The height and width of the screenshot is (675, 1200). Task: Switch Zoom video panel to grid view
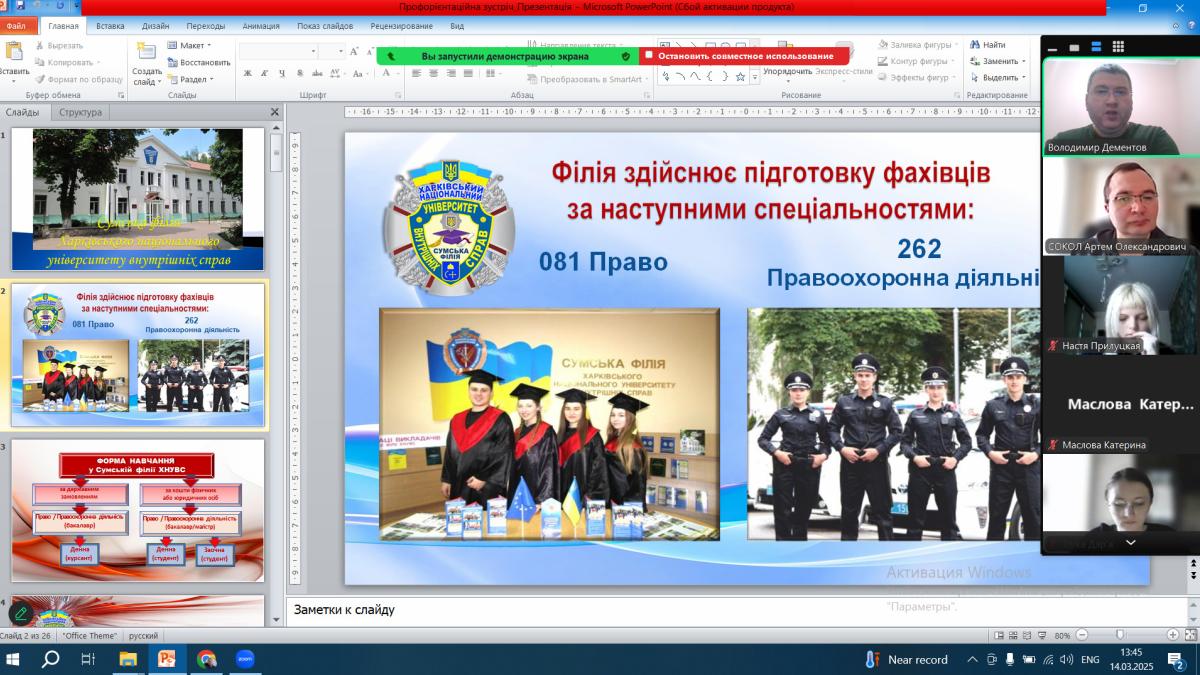(x=1118, y=46)
